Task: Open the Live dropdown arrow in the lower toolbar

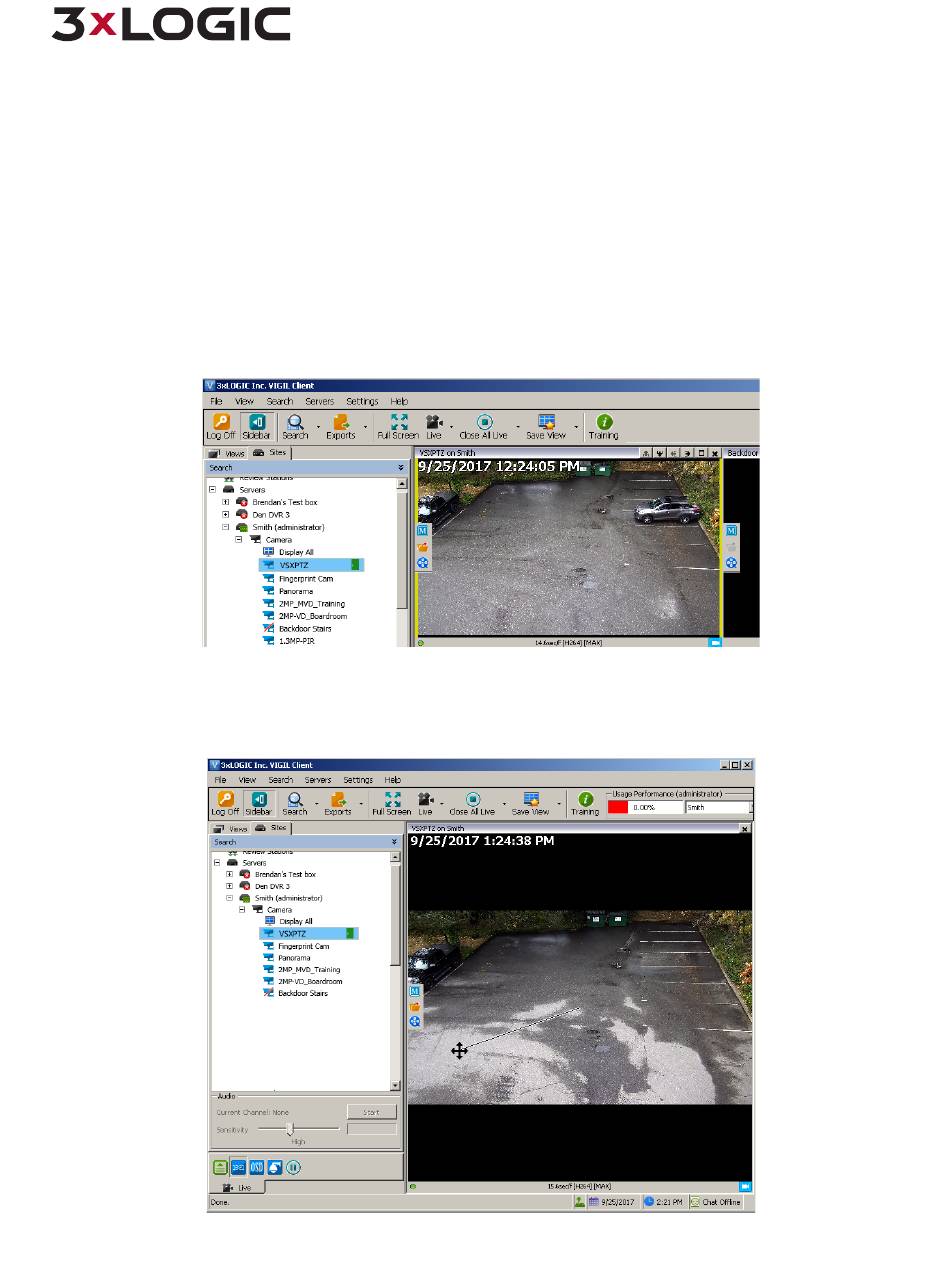Action: 441,804
